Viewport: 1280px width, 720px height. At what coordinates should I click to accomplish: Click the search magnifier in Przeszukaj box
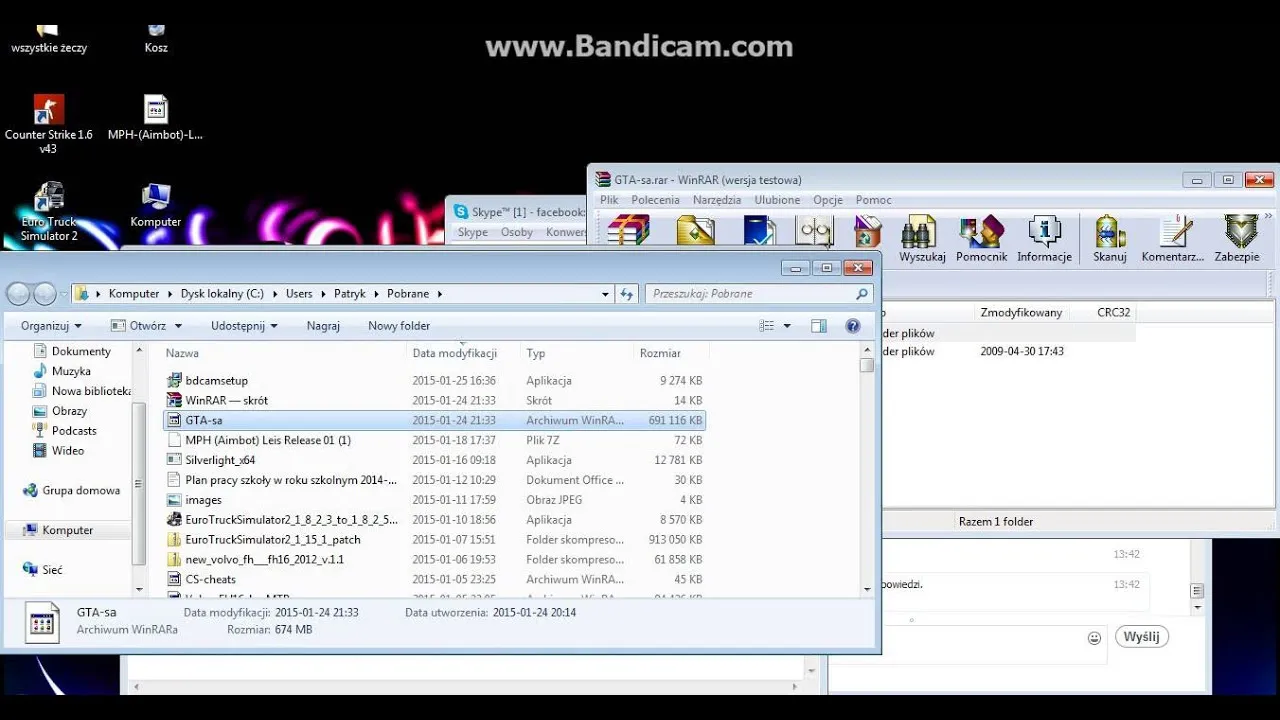click(x=862, y=294)
